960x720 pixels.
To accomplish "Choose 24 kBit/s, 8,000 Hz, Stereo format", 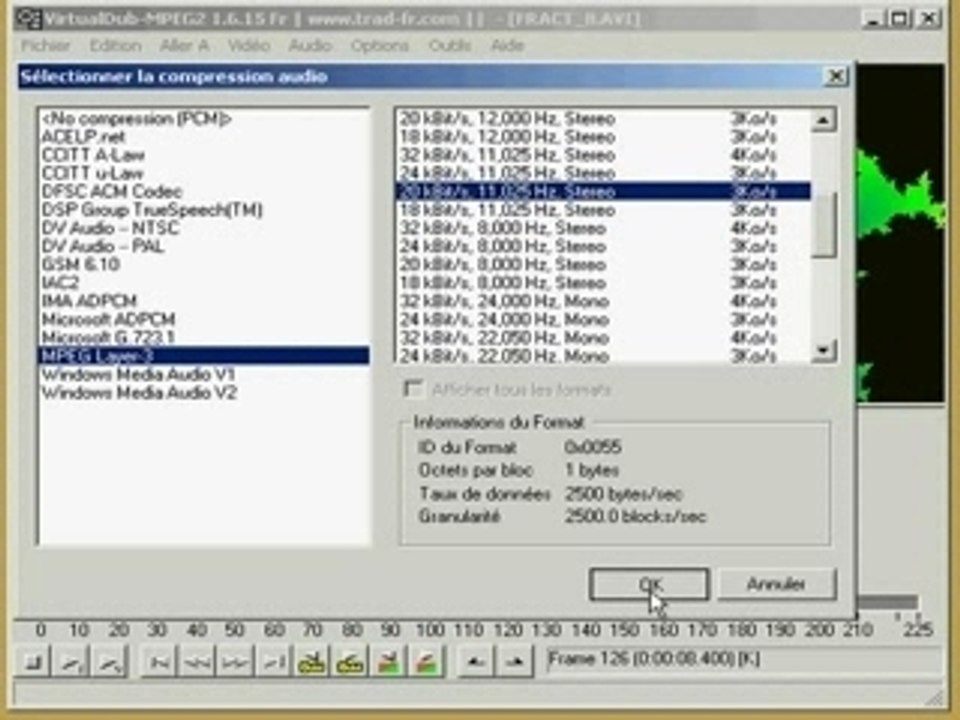I will tap(603, 247).
